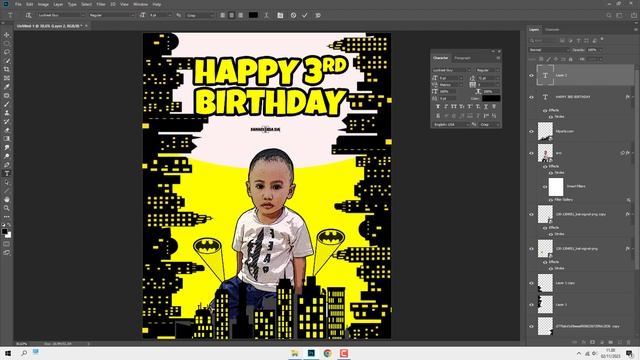The width and height of the screenshot is (640, 360).
Task: Apply Faux Bold in Character panel
Action: coord(438,107)
